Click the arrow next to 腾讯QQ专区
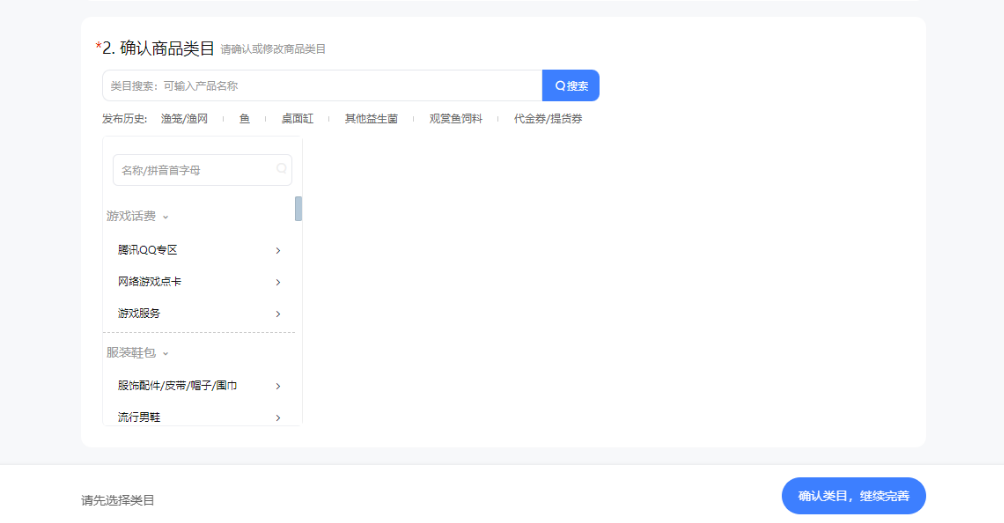 [278, 250]
